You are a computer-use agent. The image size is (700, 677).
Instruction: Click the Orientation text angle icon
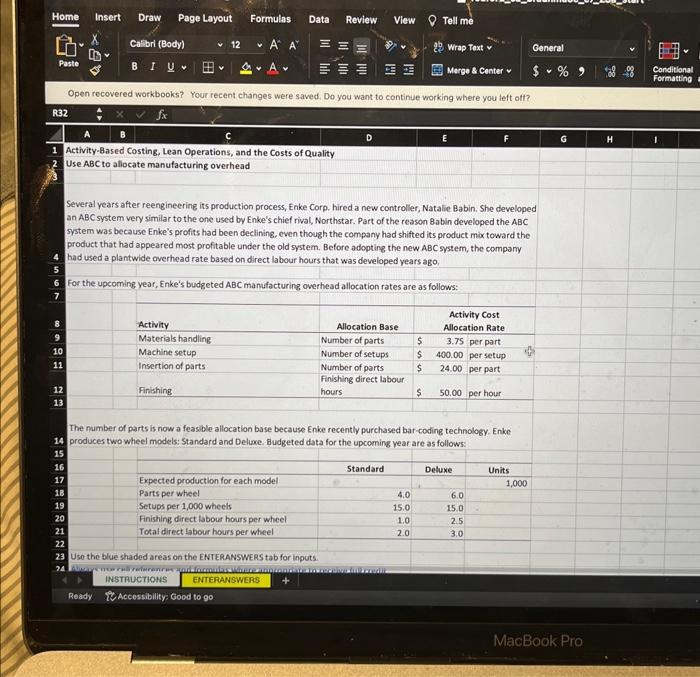pyautogui.click(x=391, y=46)
